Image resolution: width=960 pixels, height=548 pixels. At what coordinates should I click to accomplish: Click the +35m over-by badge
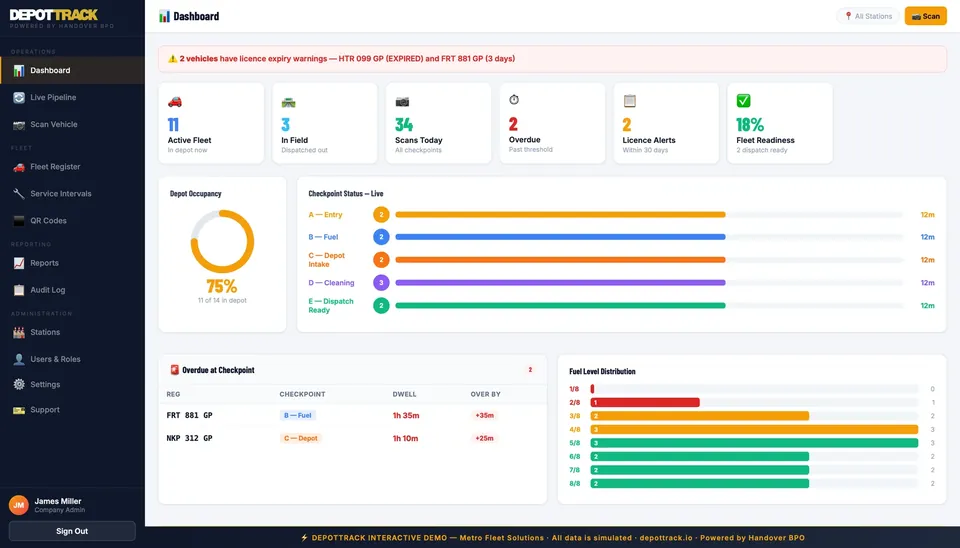[x=484, y=415]
